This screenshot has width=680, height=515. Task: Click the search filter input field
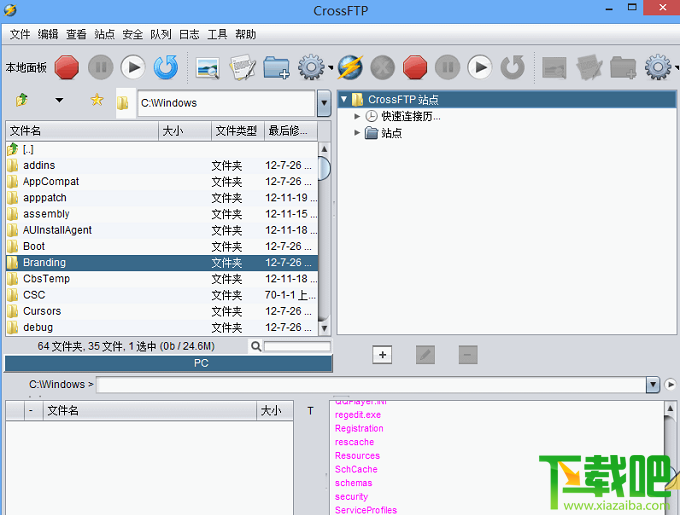297,346
